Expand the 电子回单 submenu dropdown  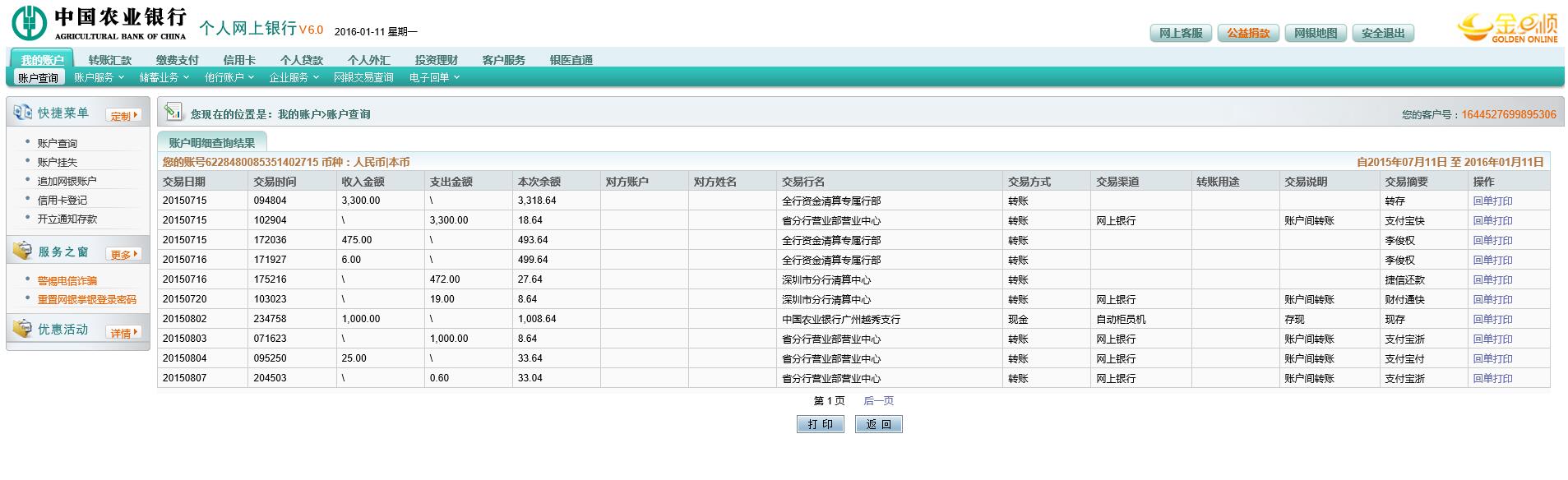(434, 77)
